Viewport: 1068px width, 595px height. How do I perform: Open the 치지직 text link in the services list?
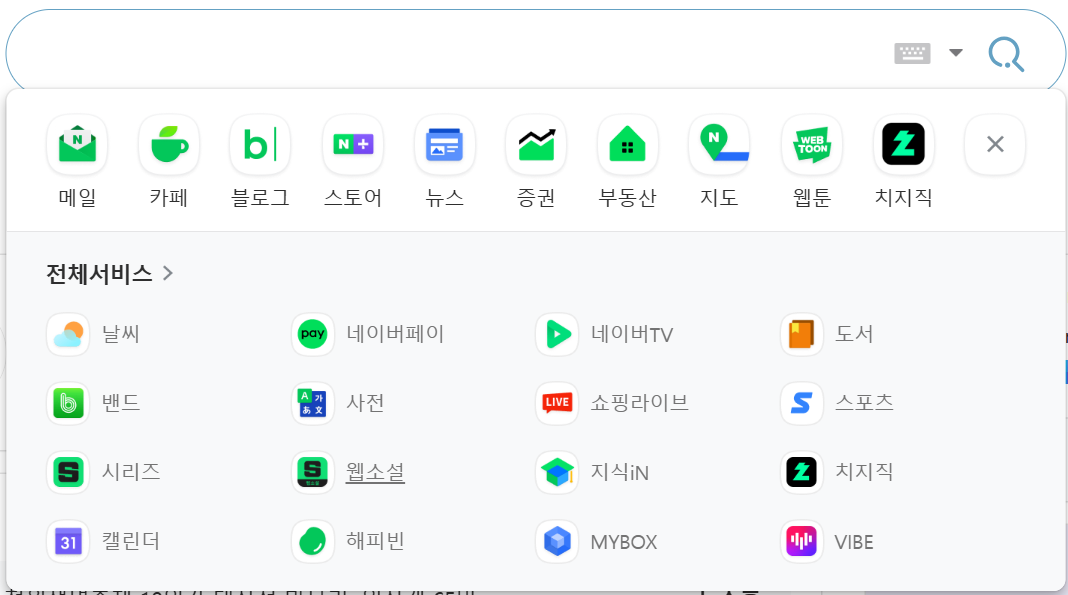[x=864, y=472]
